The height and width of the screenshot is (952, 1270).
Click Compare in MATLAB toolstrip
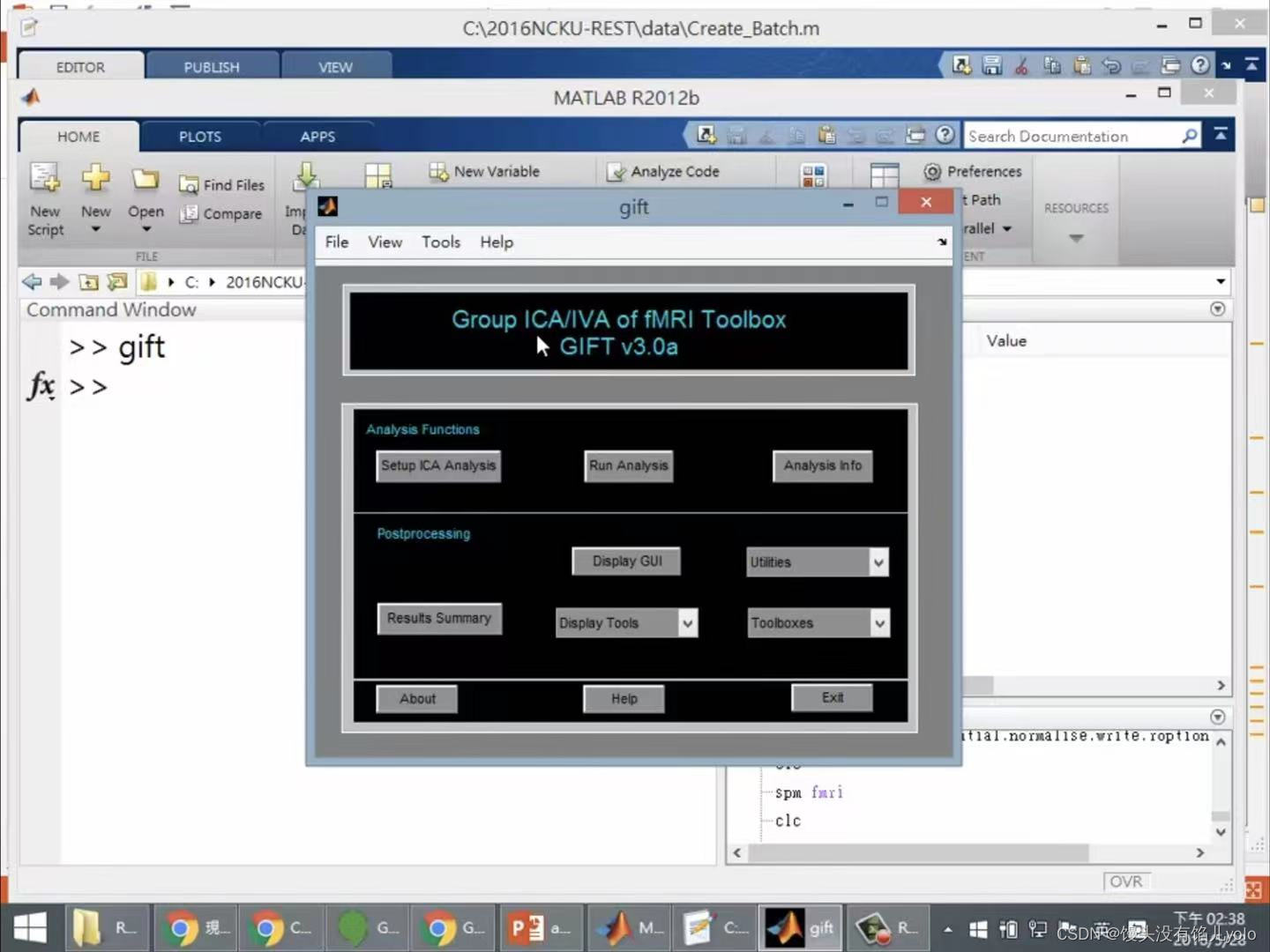click(220, 214)
